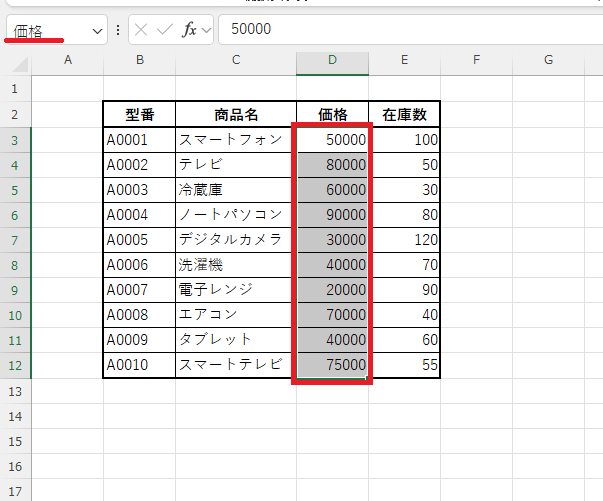
Task: Select all cells with the corner triangle
Action: [20, 64]
